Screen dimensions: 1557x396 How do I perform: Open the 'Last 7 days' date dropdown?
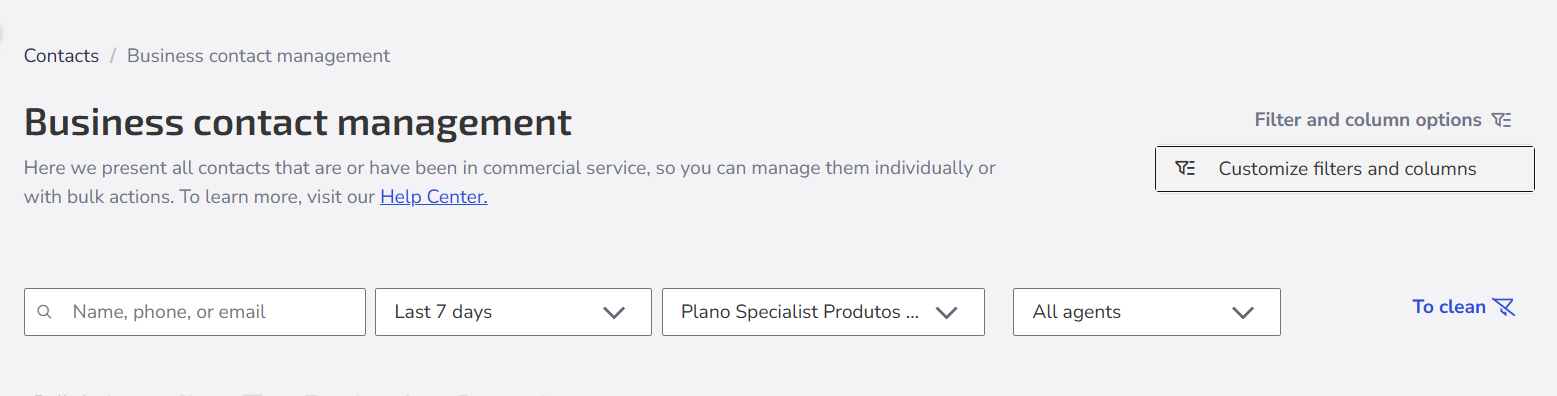513,312
